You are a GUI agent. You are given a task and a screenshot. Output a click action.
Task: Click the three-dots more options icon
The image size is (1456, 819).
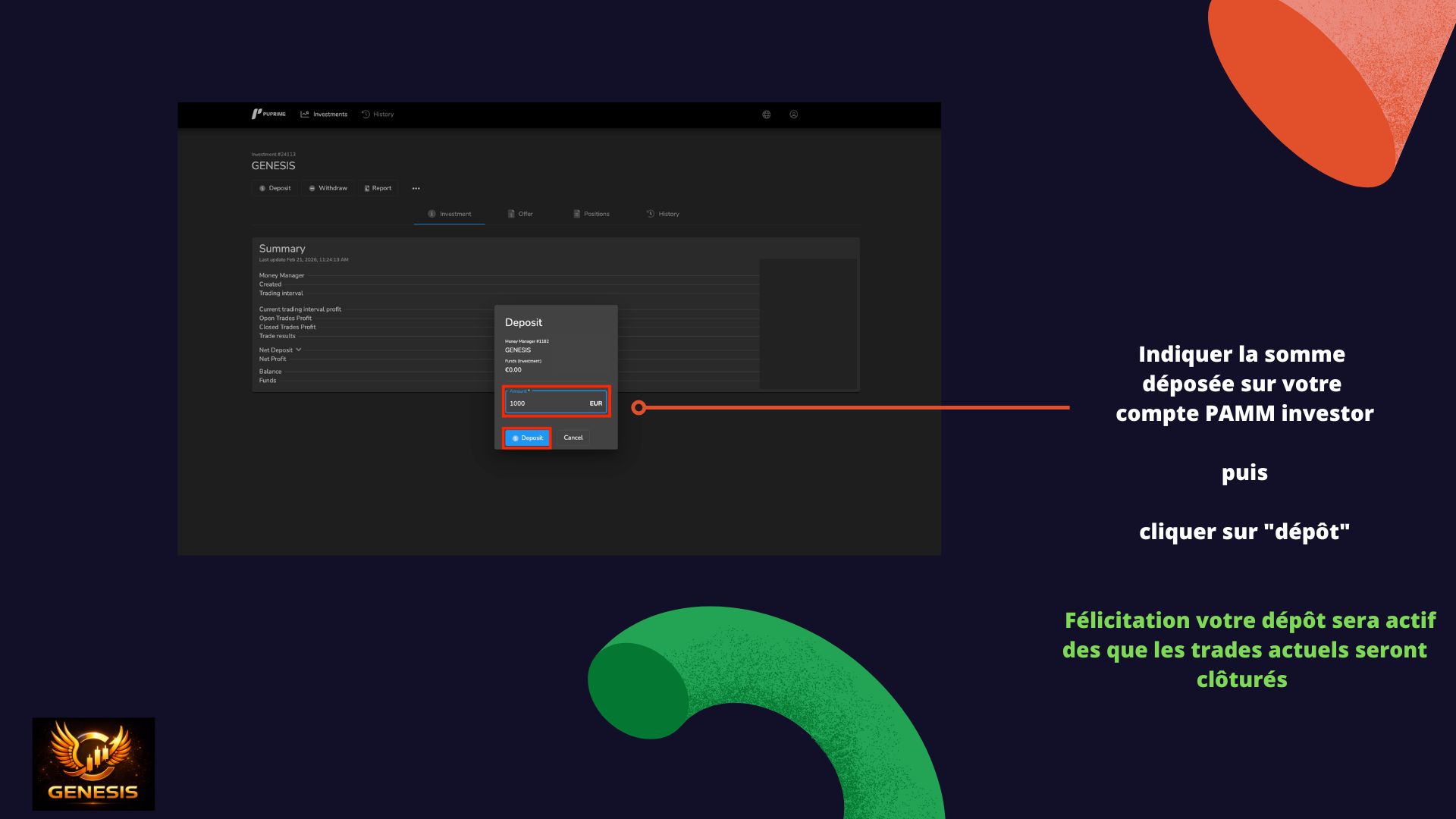416,188
